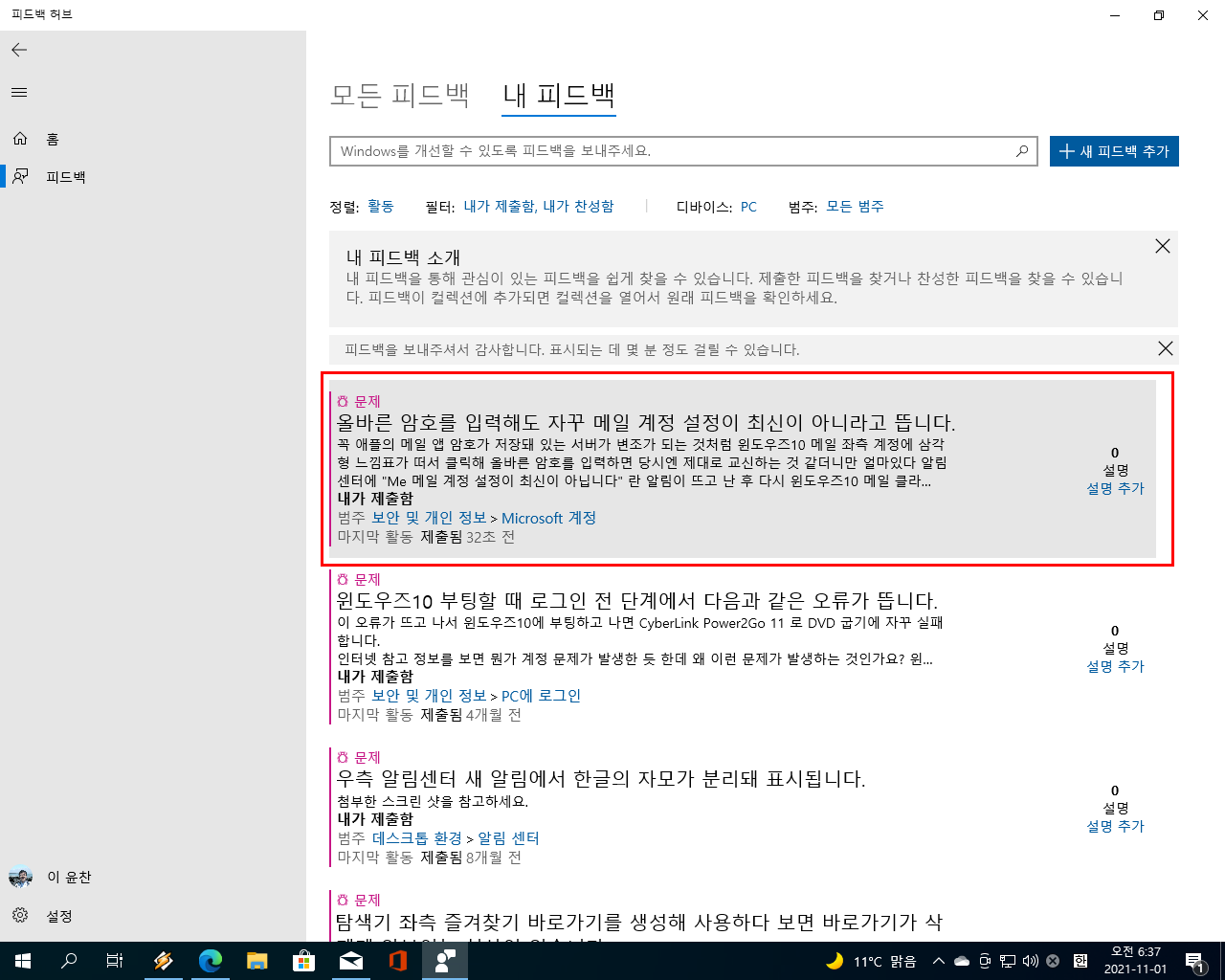Click the OneDrive cloud tray icon

click(962, 961)
